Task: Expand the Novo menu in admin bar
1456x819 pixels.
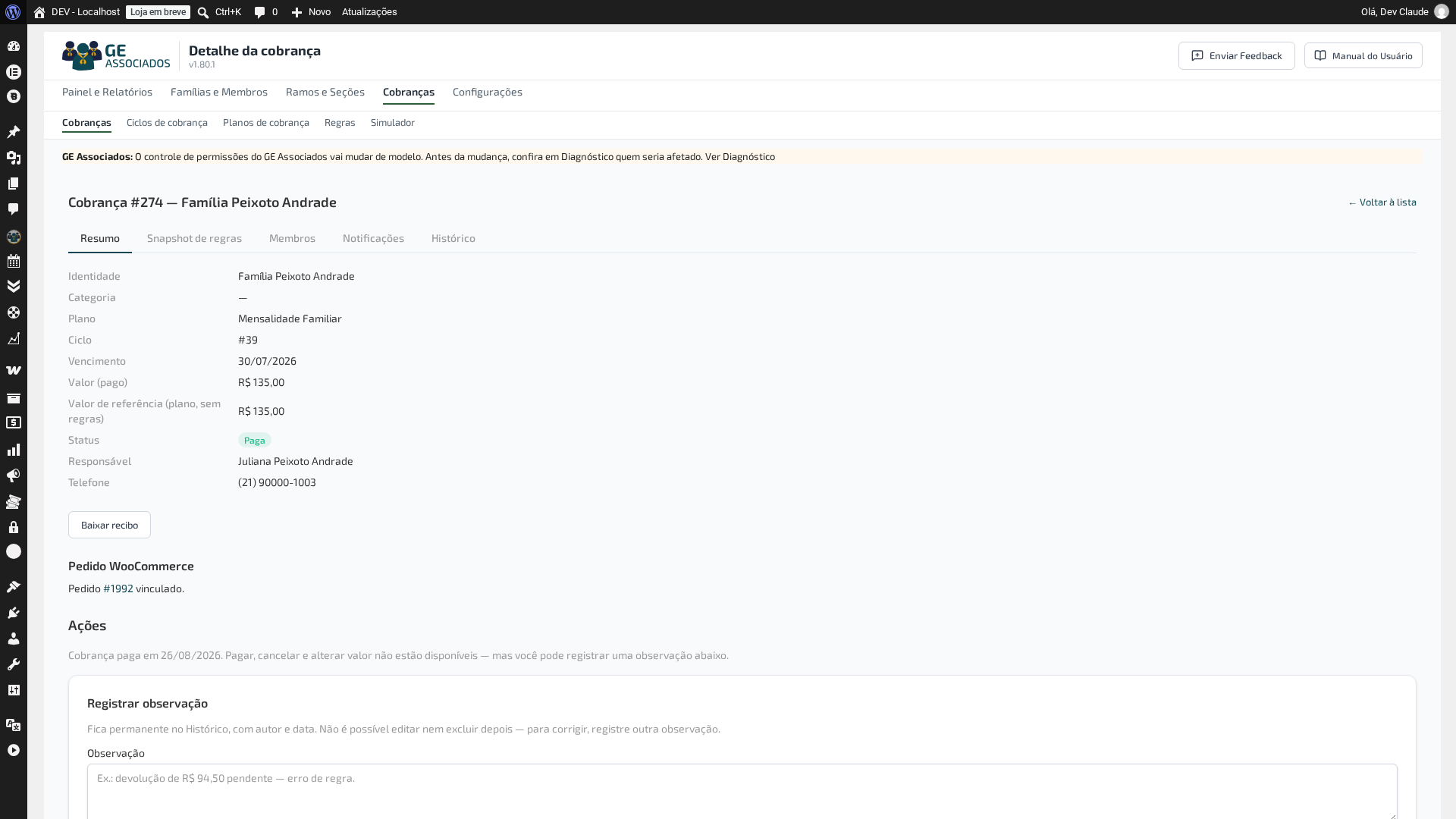Action: pyautogui.click(x=311, y=12)
